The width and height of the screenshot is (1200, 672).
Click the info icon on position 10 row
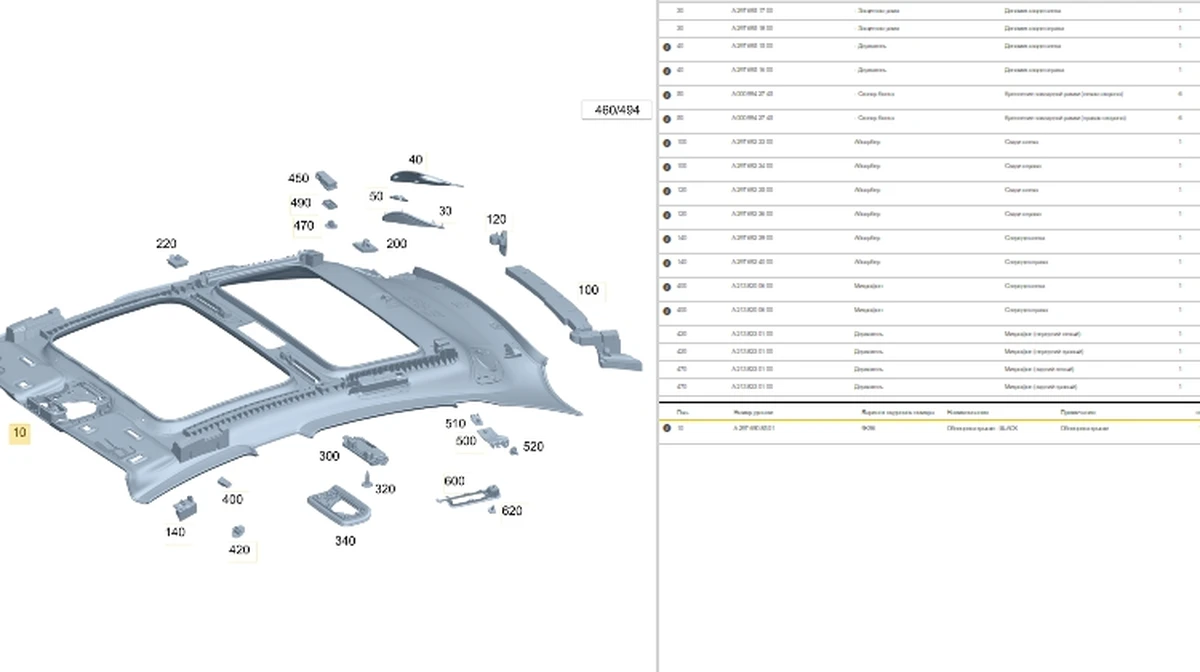pos(667,428)
